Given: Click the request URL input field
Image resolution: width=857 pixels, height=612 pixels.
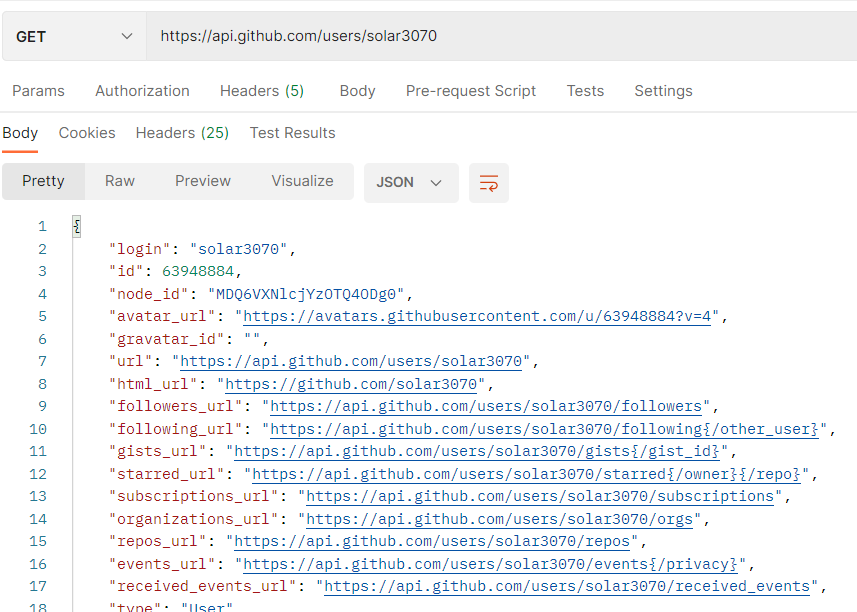Looking at the screenshot, I should point(501,36).
